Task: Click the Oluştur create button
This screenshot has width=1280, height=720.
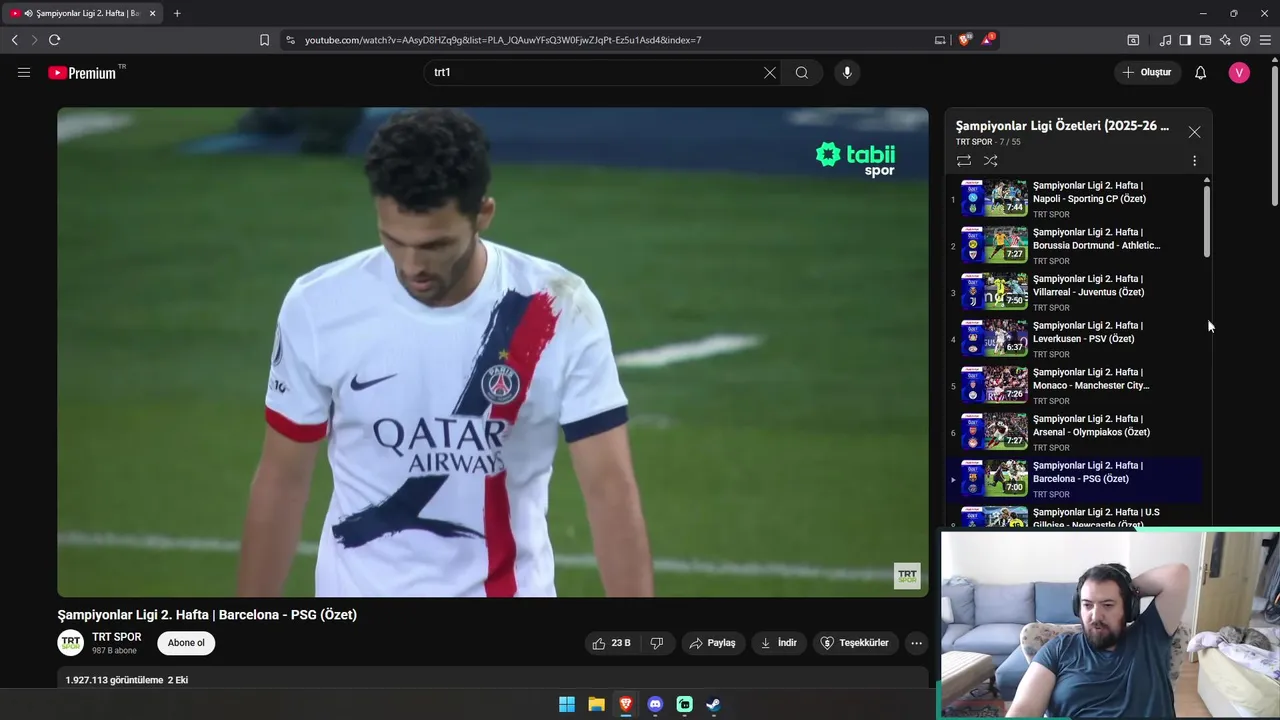Action: [1147, 72]
